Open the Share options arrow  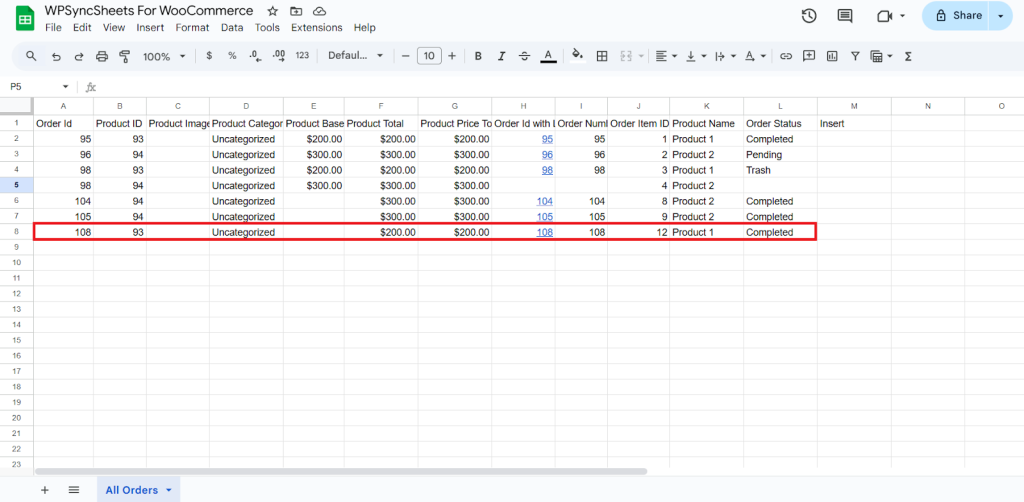click(x=1000, y=16)
